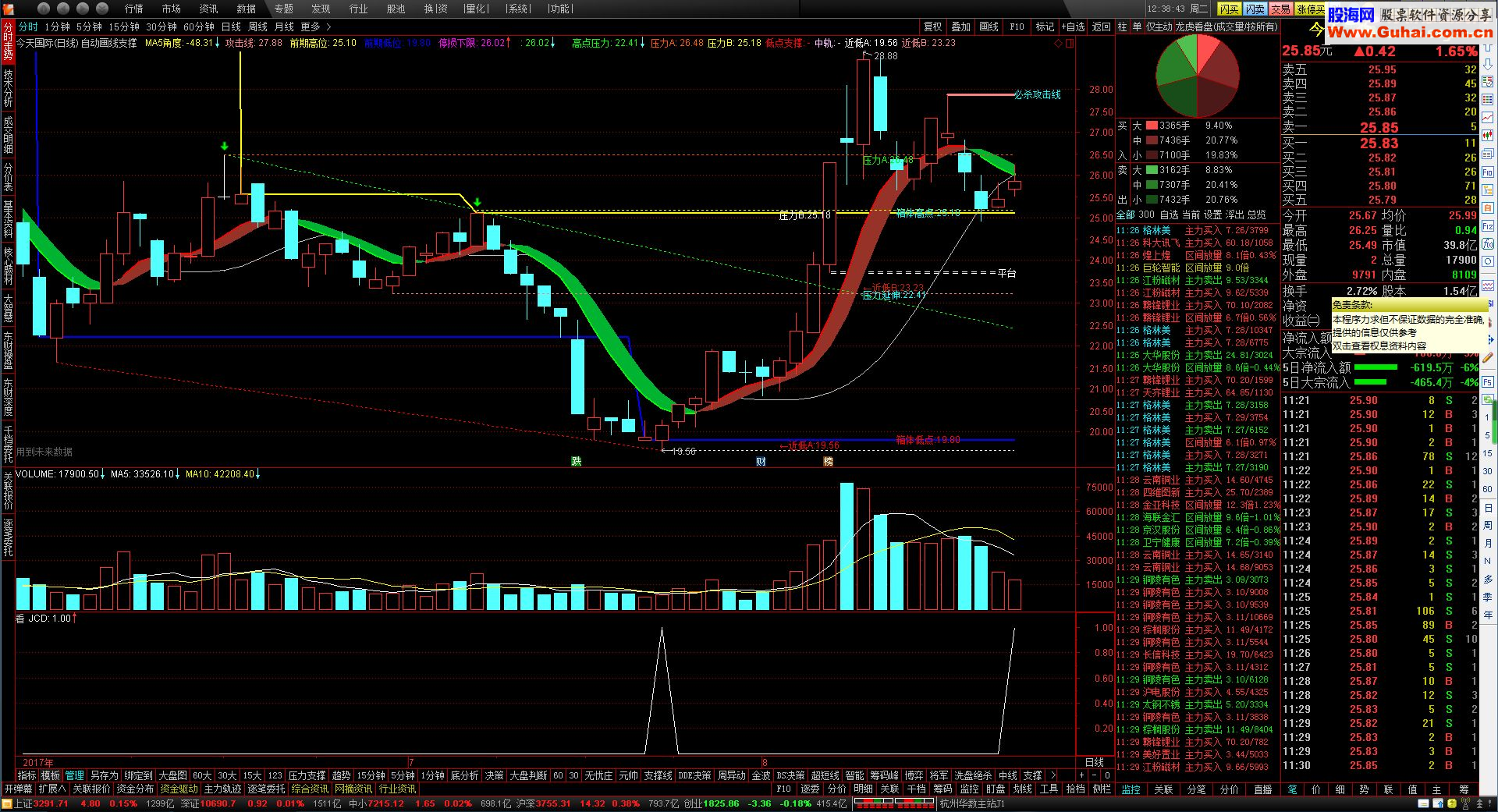The height and width of the screenshot is (812, 1498).
Task: Click 浮出 to float the monitor panel
Action: [x=1234, y=215]
